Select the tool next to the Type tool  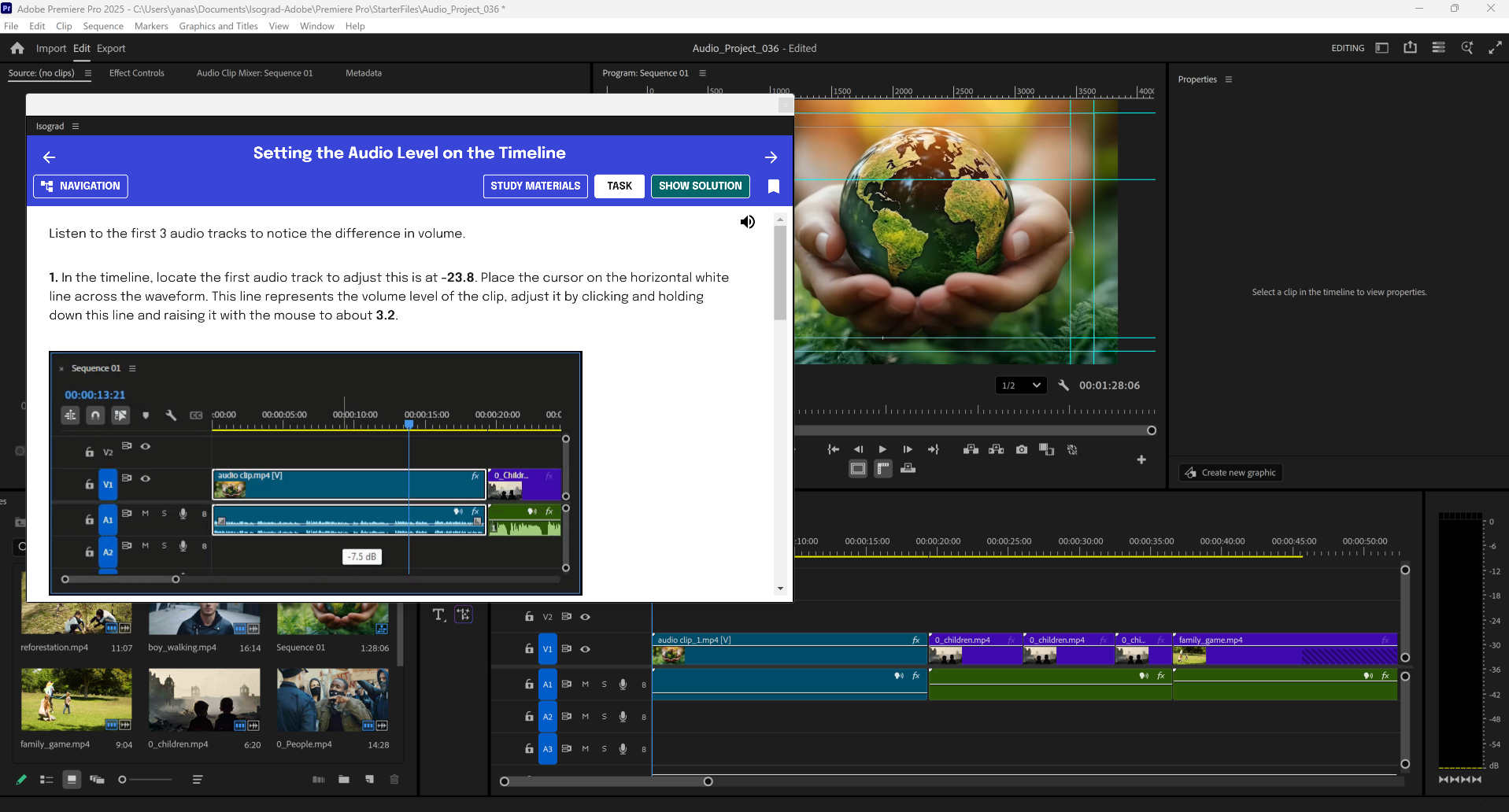tap(464, 615)
